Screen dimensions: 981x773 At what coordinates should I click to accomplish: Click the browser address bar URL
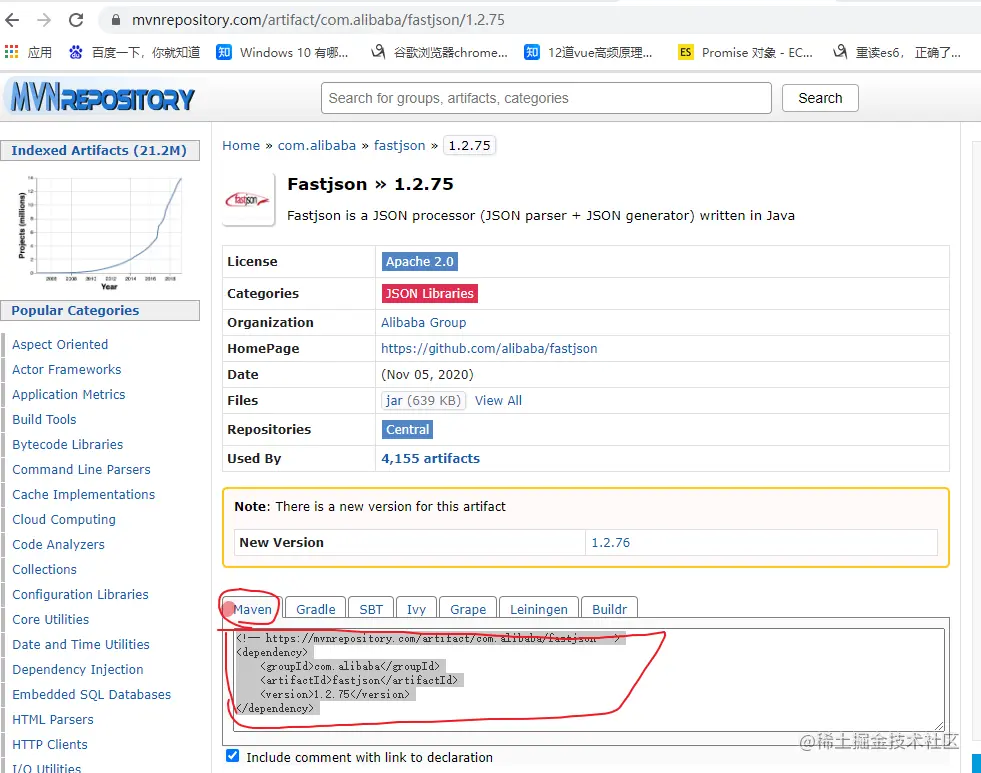(318, 20)
